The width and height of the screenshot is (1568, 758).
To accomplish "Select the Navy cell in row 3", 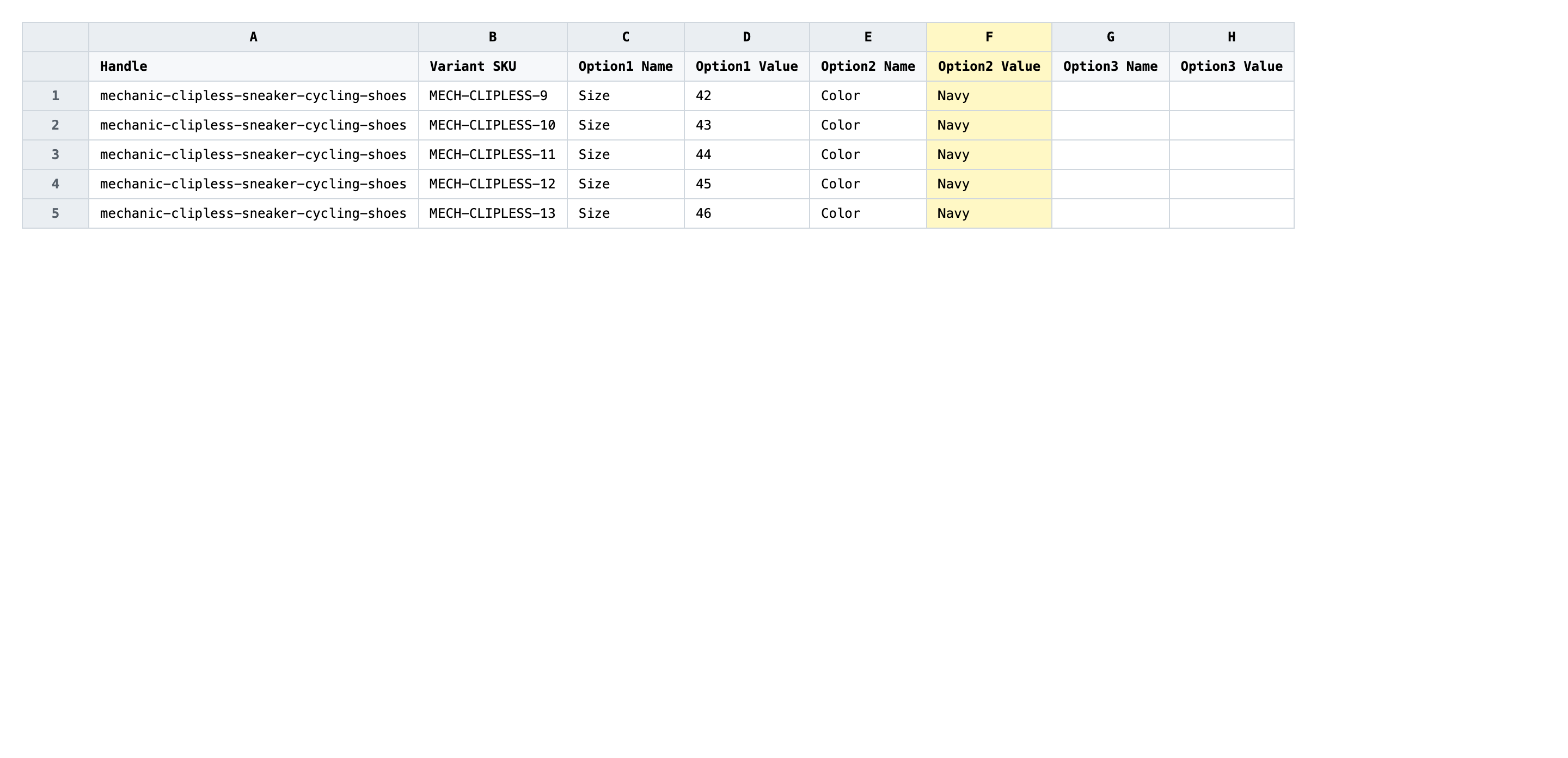I will tap(989, 155).
